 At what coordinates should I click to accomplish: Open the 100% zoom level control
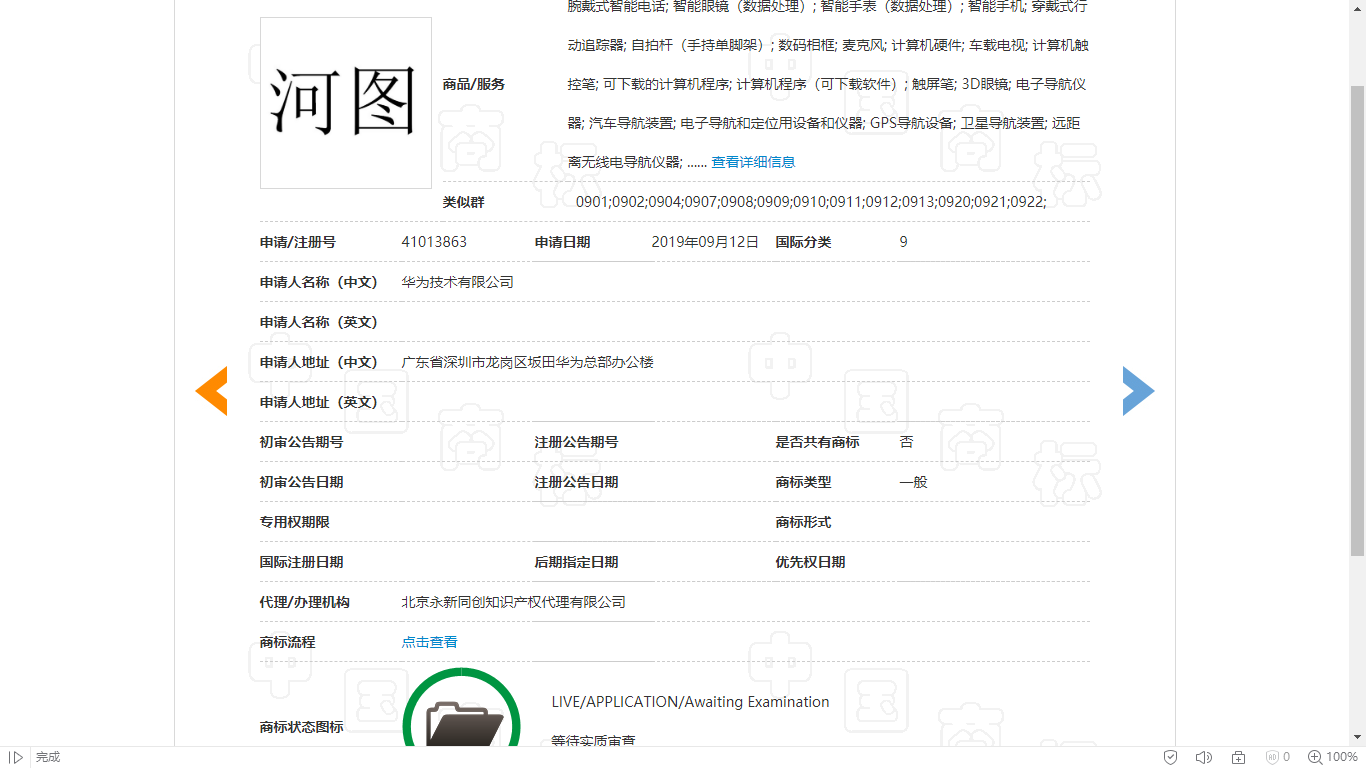(1333, 757)
